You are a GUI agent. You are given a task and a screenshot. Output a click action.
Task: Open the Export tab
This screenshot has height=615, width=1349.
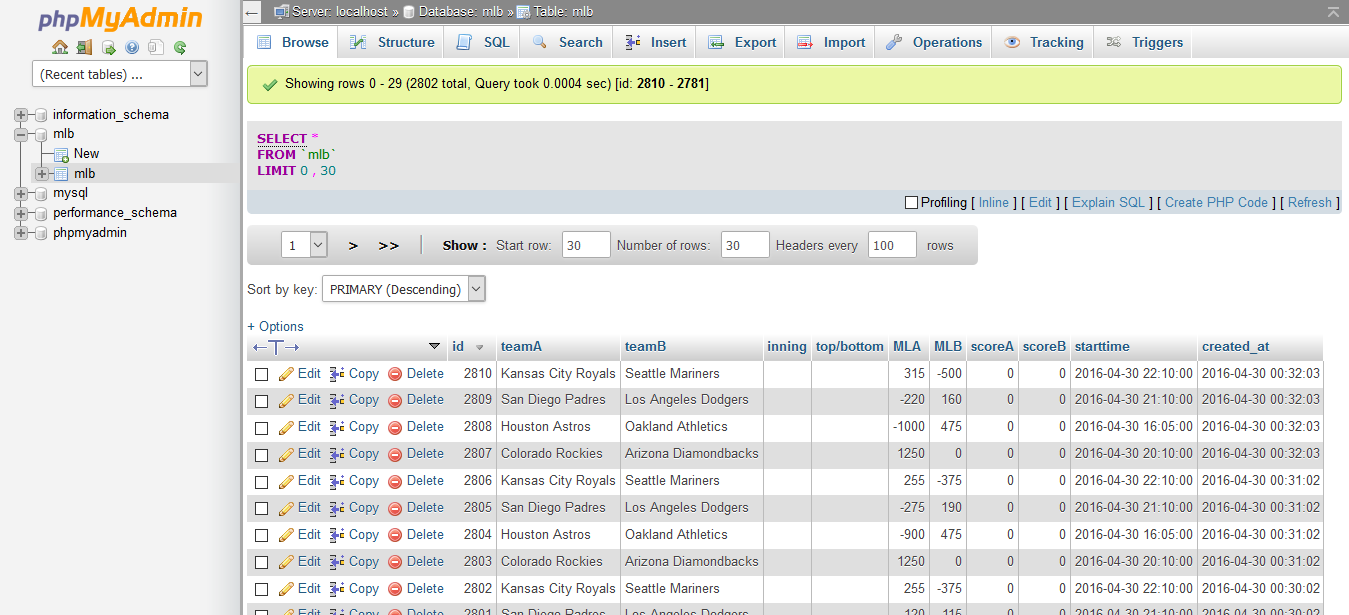(x=742, y=42)
